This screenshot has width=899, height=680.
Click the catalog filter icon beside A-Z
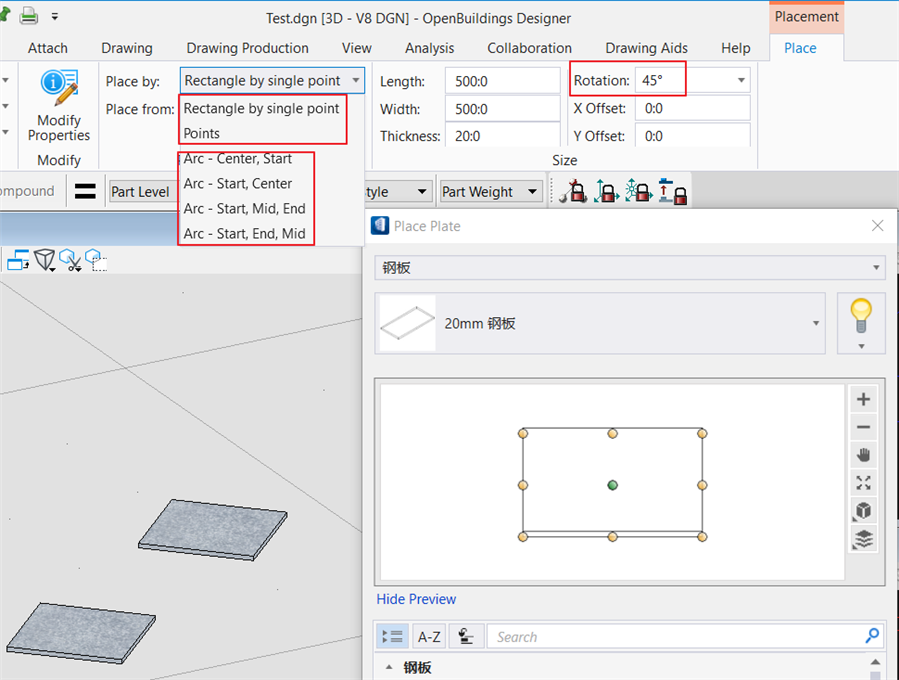tap(466, 636)
